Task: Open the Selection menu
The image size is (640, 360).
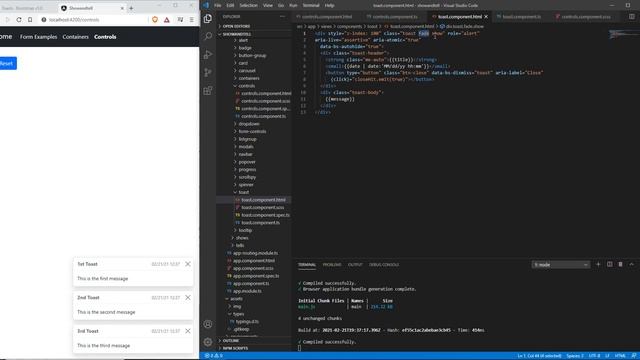Action: pyautogui.click(x=248, y=5)
